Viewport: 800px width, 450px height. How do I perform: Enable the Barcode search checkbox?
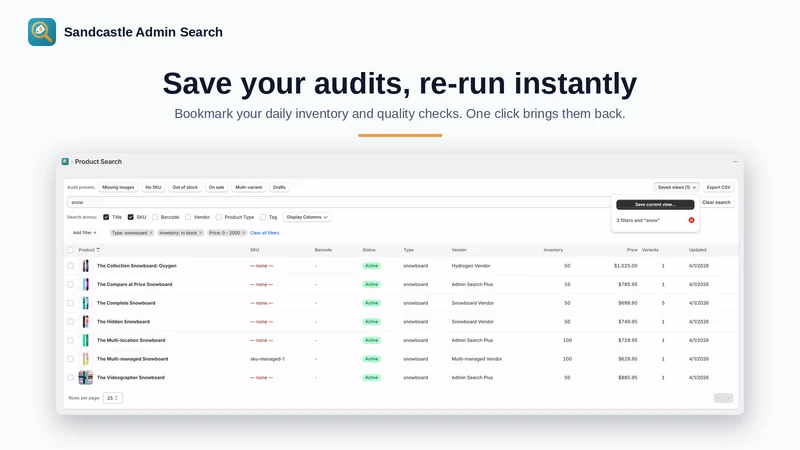[x=155, y=217]
